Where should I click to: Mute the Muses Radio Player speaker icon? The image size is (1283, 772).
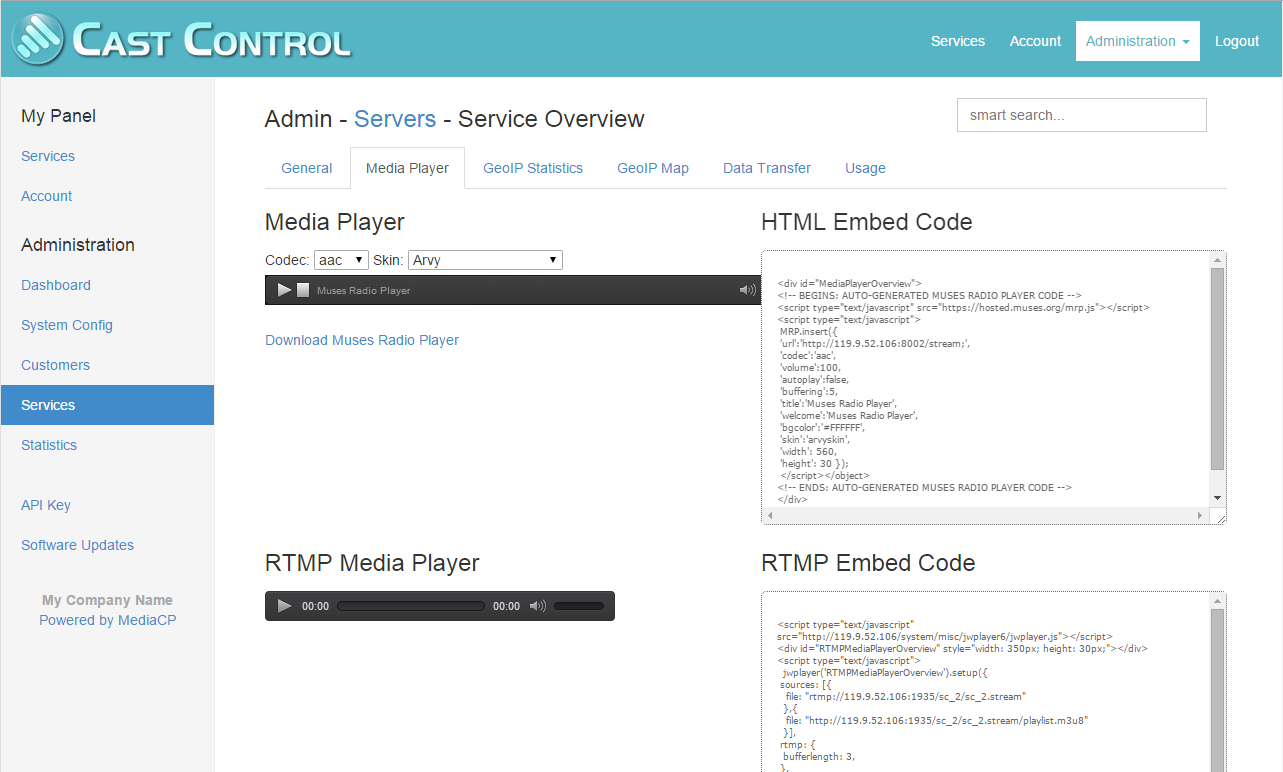pyautogui.click(x=746, y=289)
